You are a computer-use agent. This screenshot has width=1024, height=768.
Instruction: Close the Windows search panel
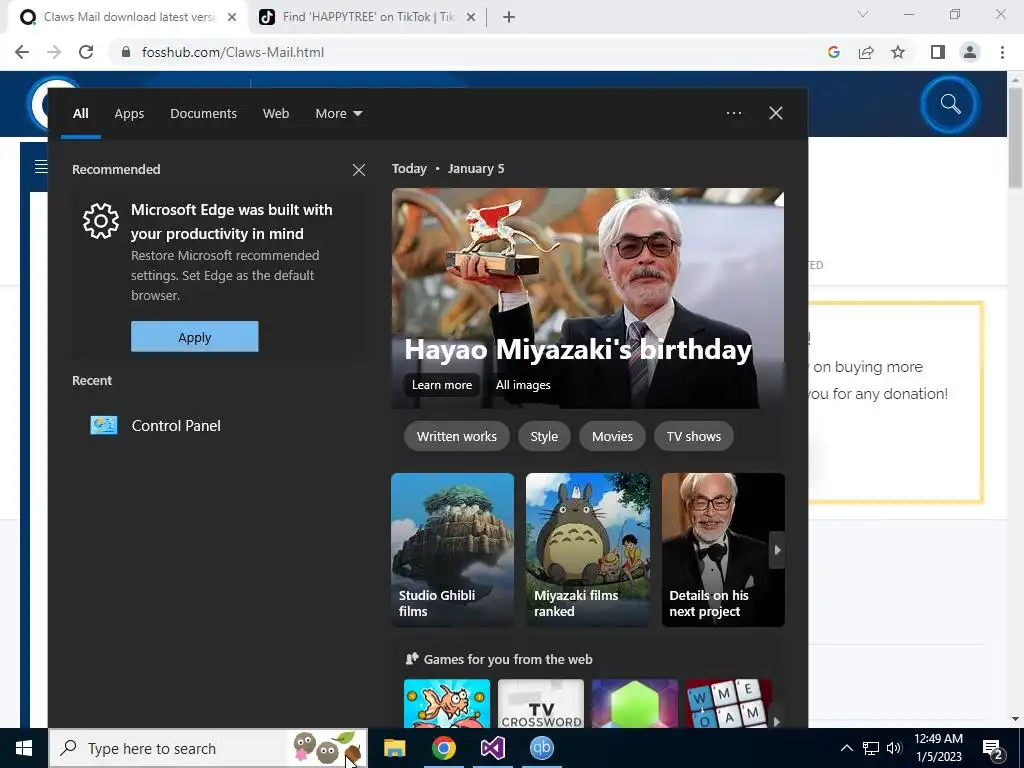776,113
